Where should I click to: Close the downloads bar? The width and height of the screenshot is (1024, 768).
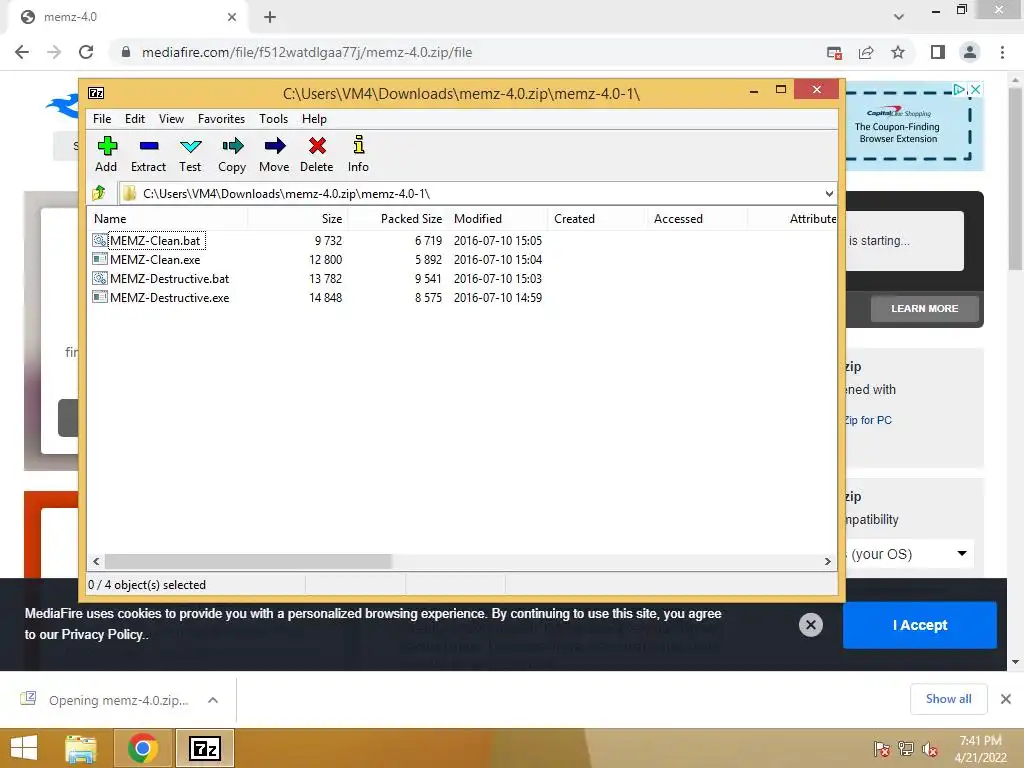click(x=1006, y=699)
